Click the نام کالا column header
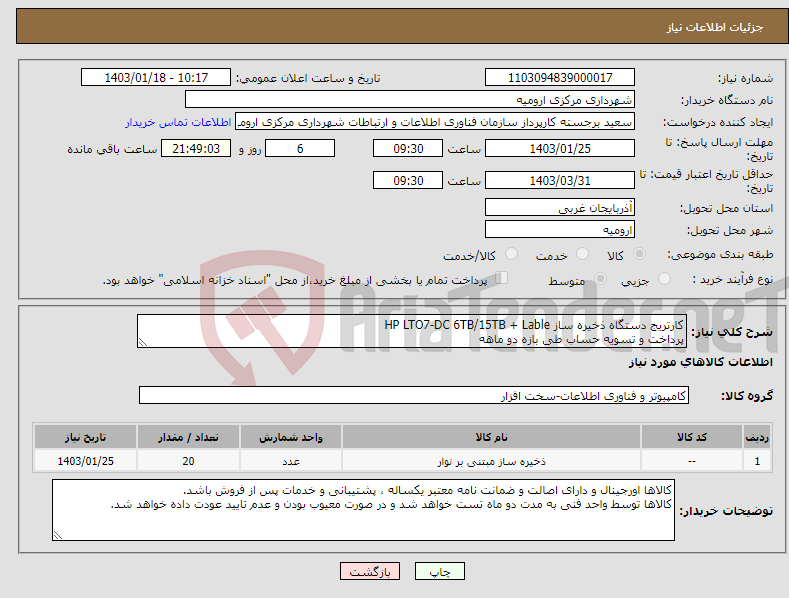Viewport: 789px width, 598px height. (x=491, y=437)
